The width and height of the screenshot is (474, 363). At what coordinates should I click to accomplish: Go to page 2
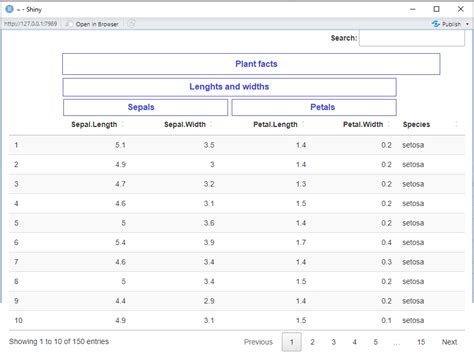click(x=312, y=342)
